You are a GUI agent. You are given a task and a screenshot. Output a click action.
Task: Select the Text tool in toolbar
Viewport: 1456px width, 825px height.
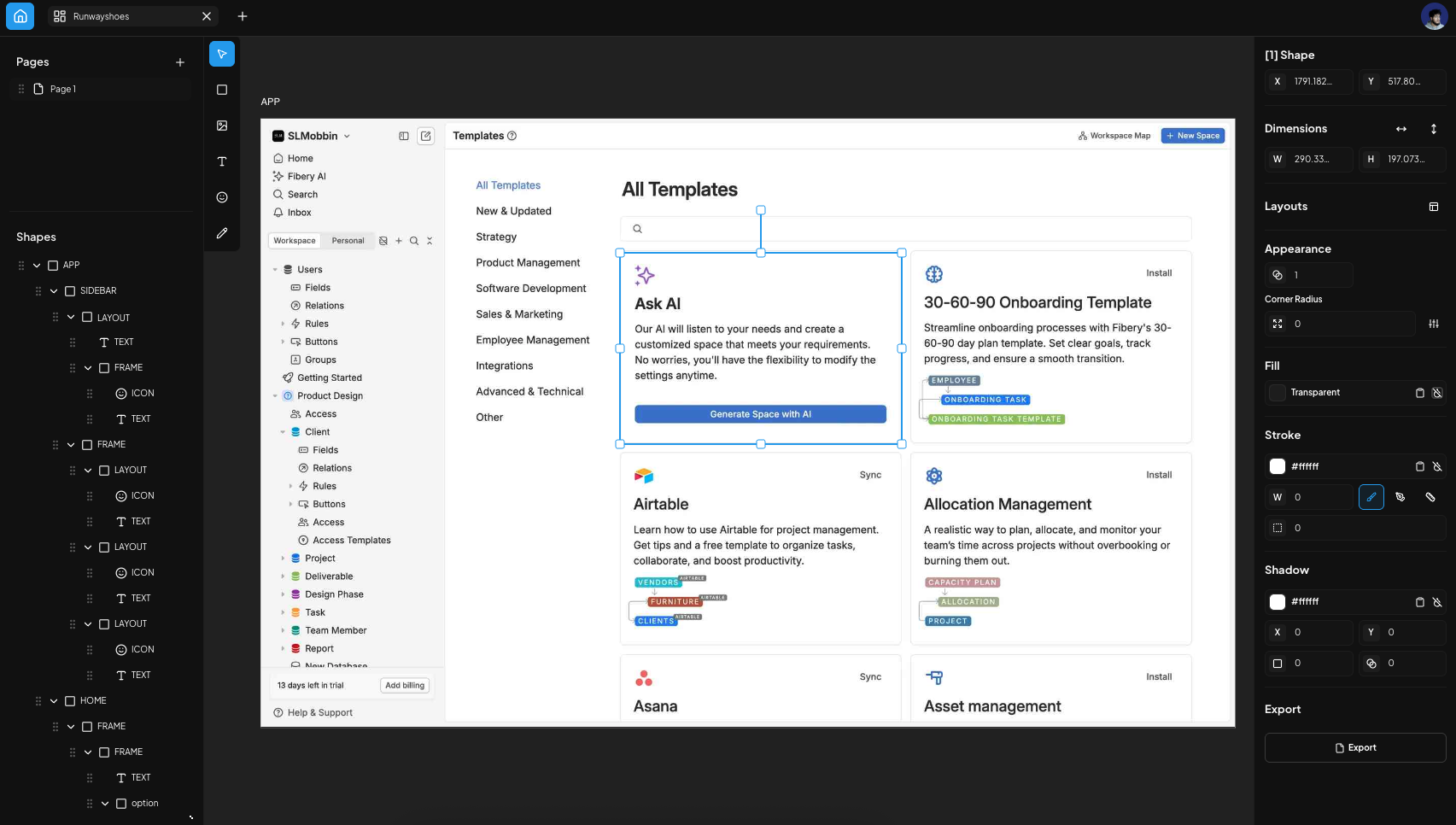pyautogui.click(x=222, y=161)
